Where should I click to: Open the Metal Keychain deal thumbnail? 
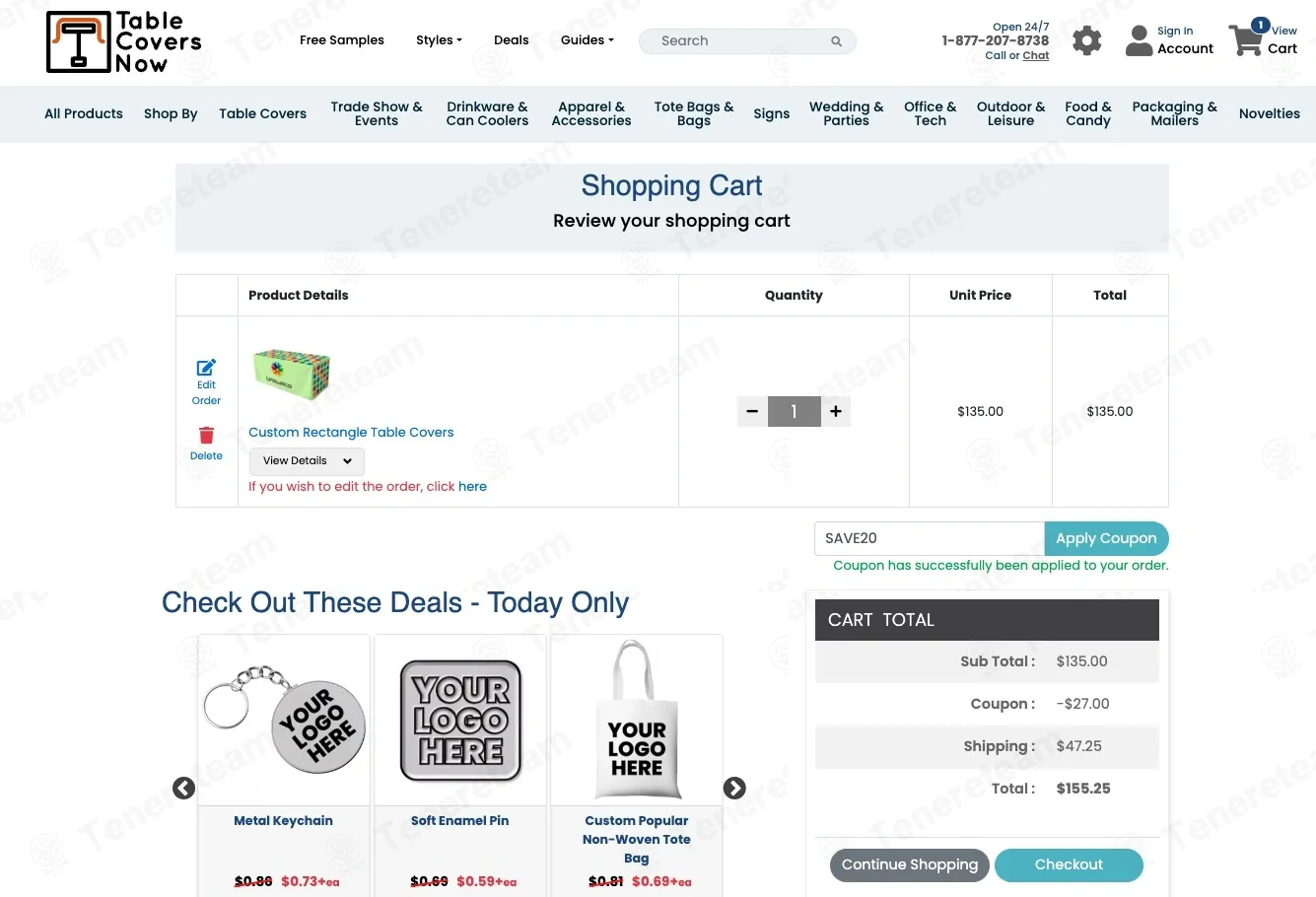(284, 722)
